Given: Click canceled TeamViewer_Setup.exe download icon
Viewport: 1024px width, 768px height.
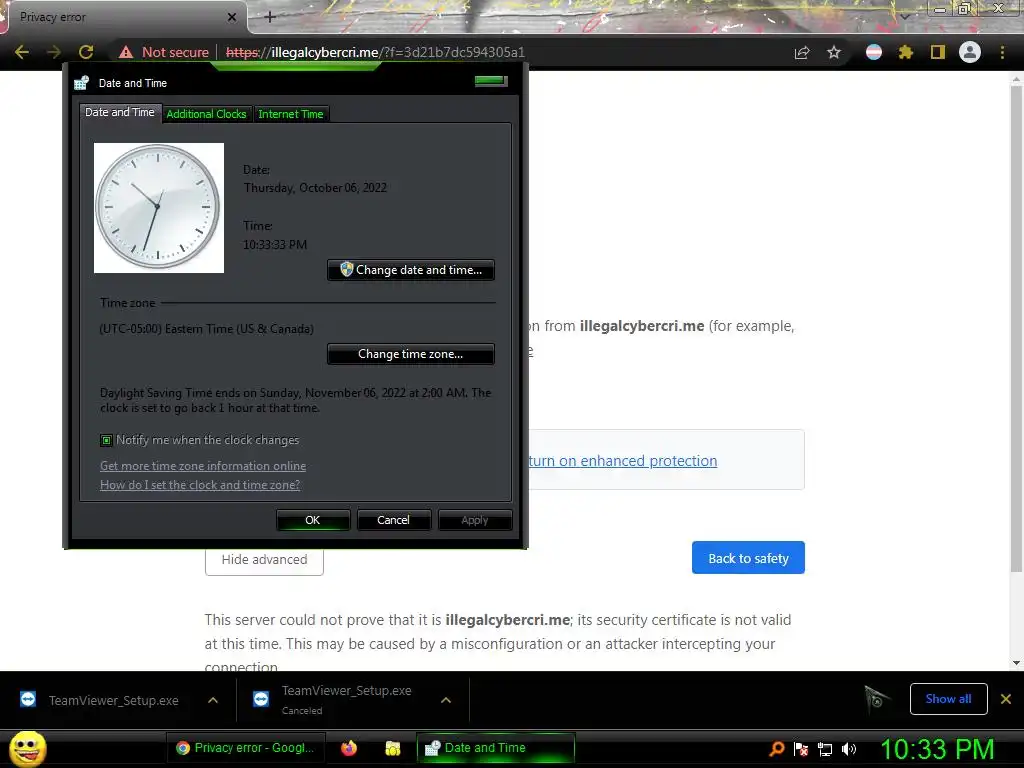Looking at the screenshot, I should (x=261, y=699).
